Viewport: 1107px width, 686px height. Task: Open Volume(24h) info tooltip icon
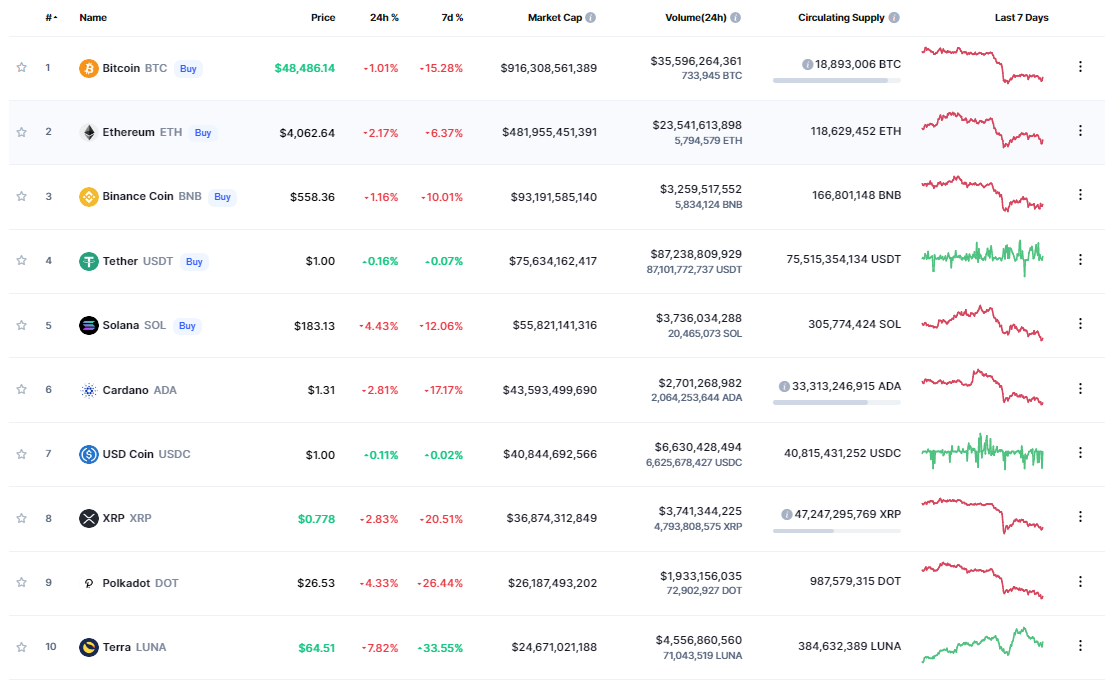point(736,18)
